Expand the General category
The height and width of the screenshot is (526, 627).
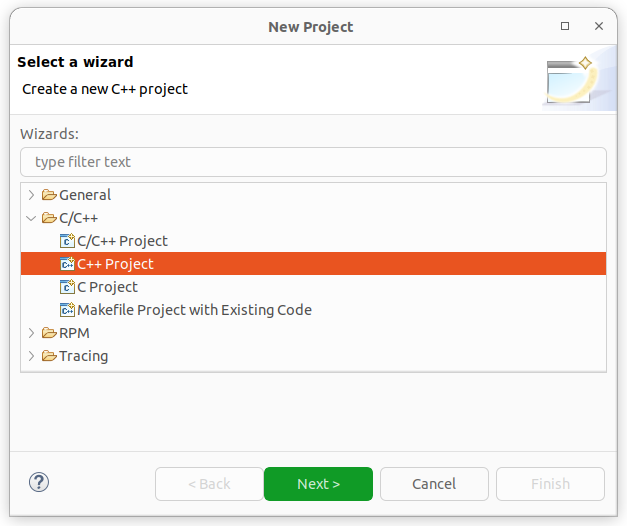[x=32, y=195]
